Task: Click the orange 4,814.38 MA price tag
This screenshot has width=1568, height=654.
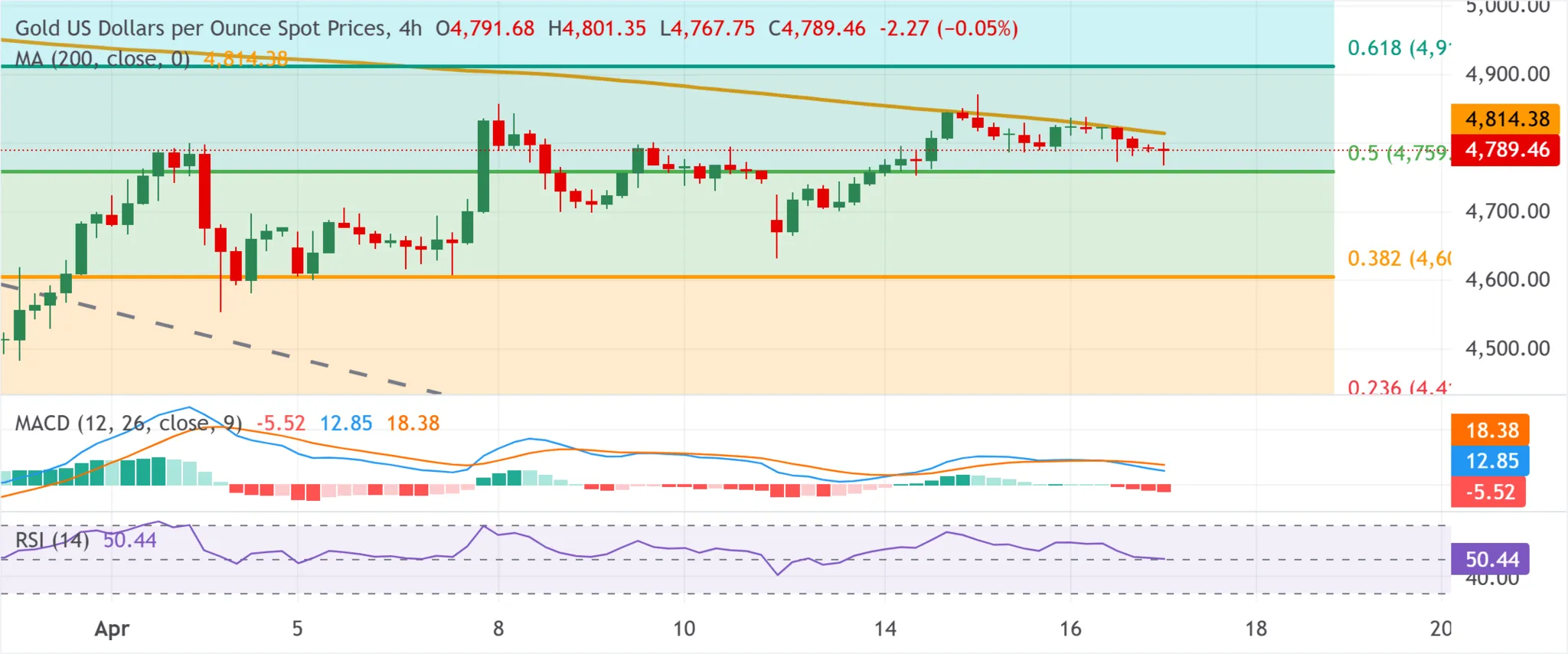Action: [x=1505, y=119]
